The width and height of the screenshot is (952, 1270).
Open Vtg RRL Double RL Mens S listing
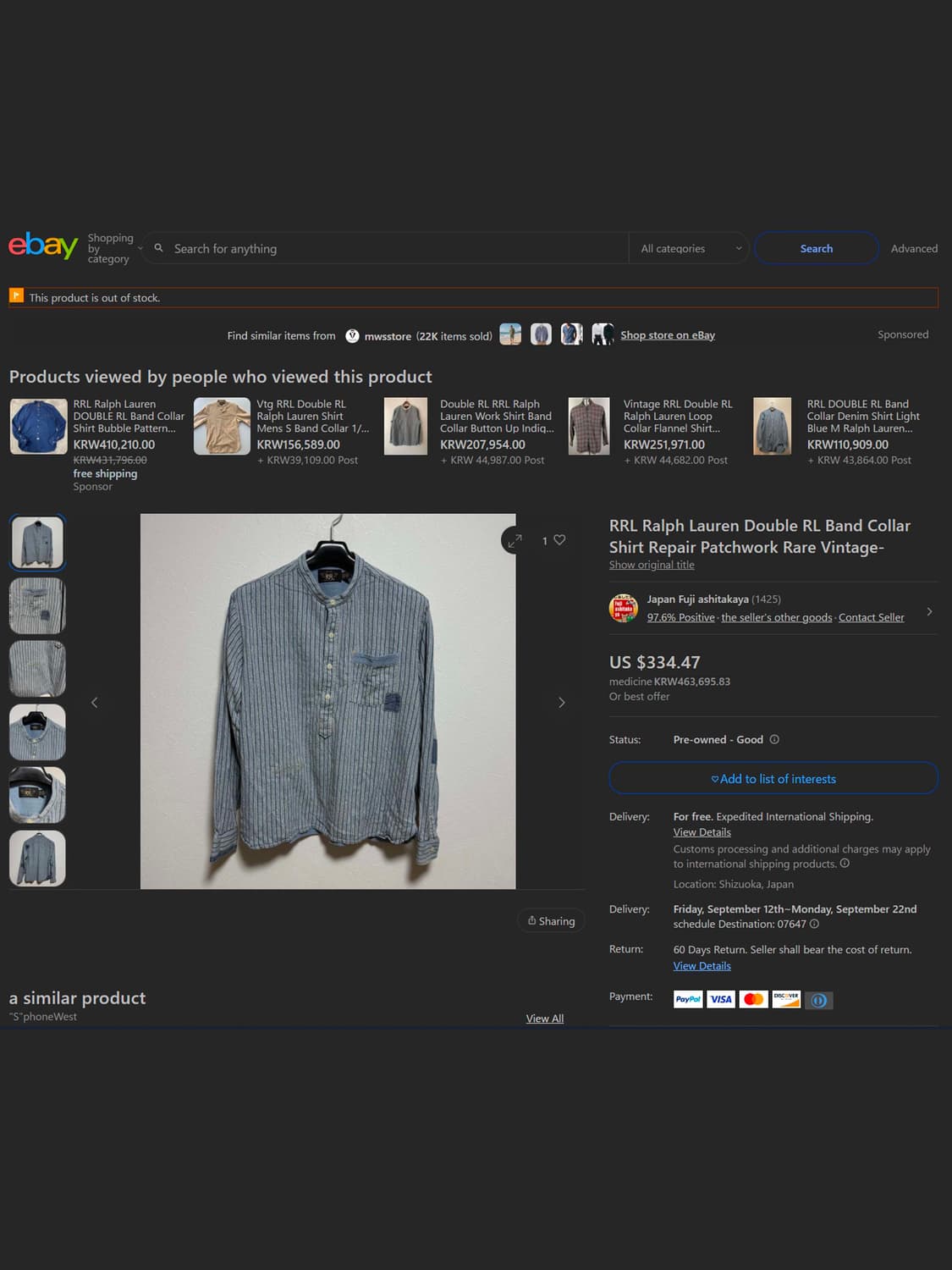click(x=313, y=416)
